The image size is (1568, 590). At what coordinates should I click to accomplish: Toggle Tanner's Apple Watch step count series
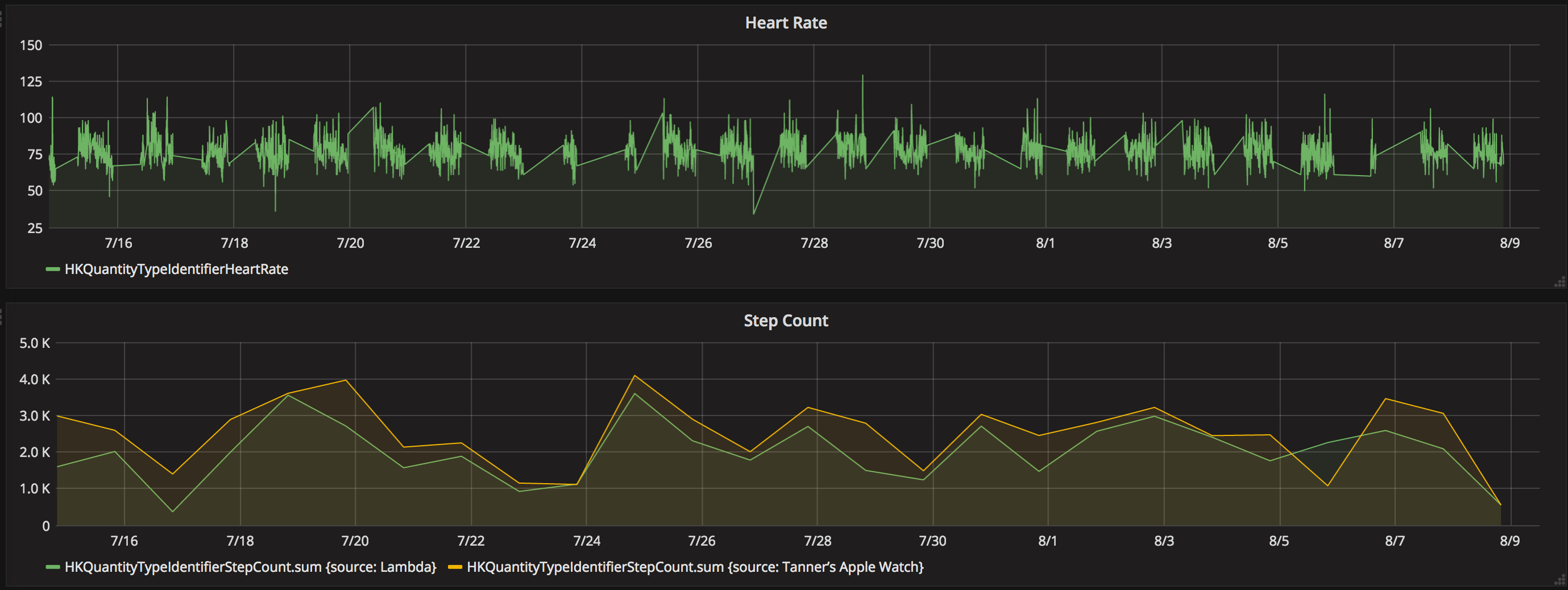coord(695,567)
